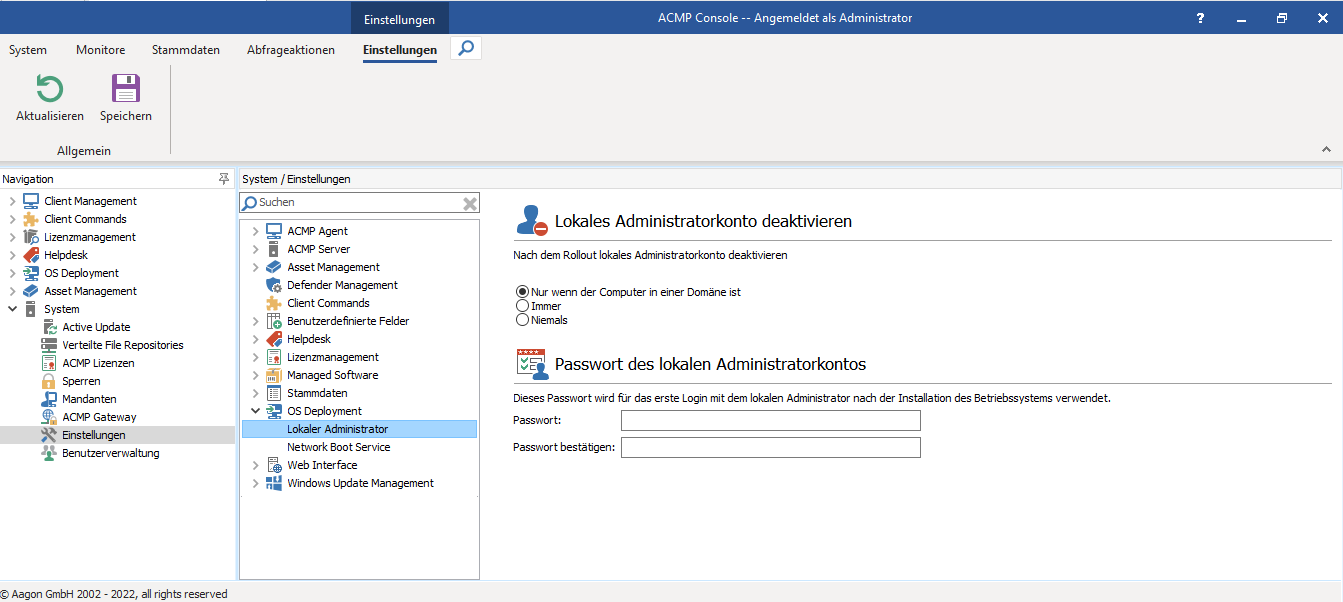The image size is (1343, 602).
Task: Select the Immer radio option
Action: [521, 305]
